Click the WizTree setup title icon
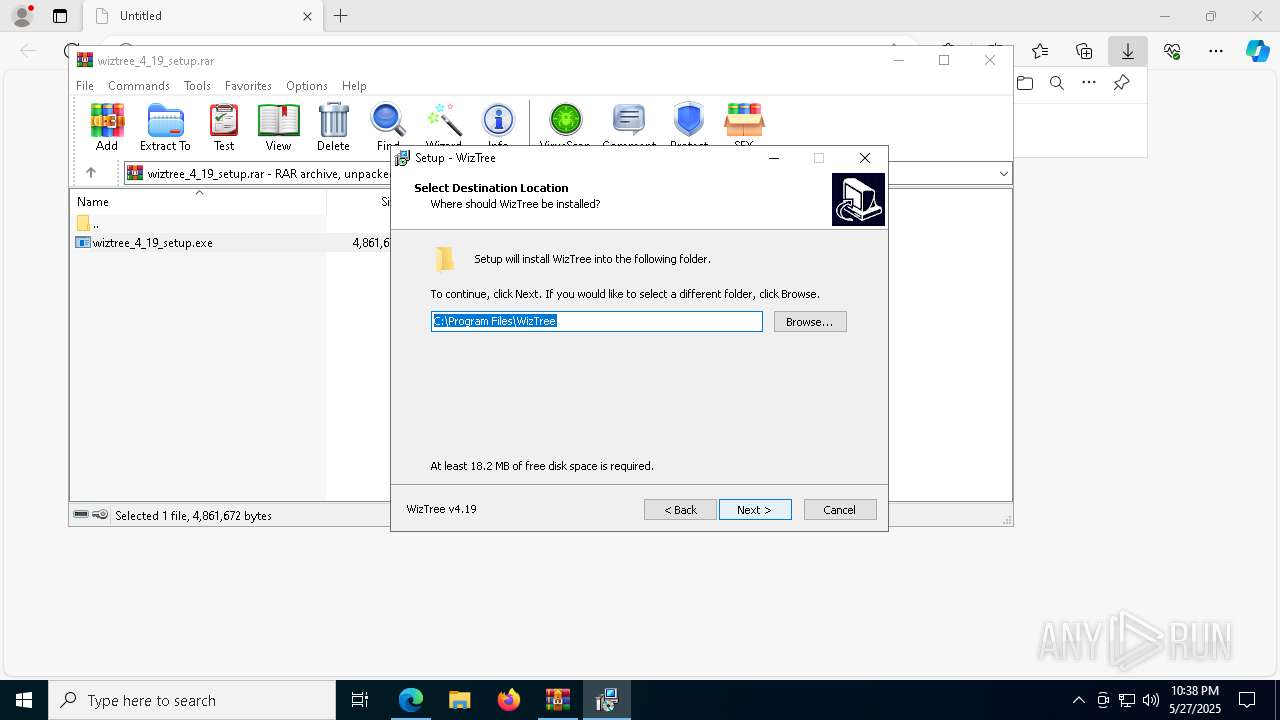This screenshot has height=720, width=1280. [x=403, y=158]
